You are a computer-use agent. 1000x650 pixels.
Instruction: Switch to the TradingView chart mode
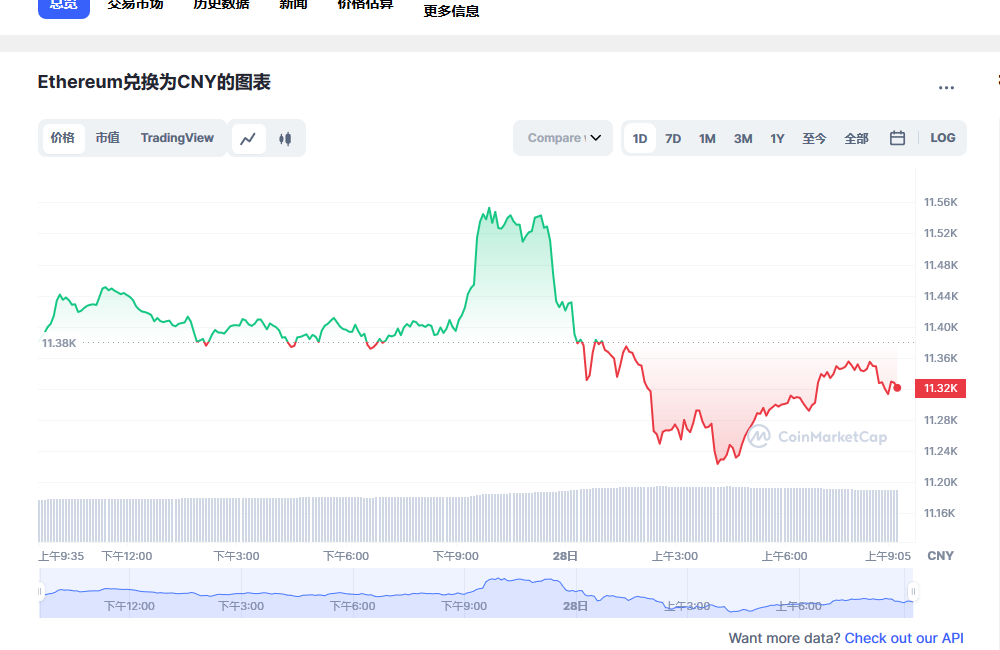pyautogui.click(x=177, y=138)
